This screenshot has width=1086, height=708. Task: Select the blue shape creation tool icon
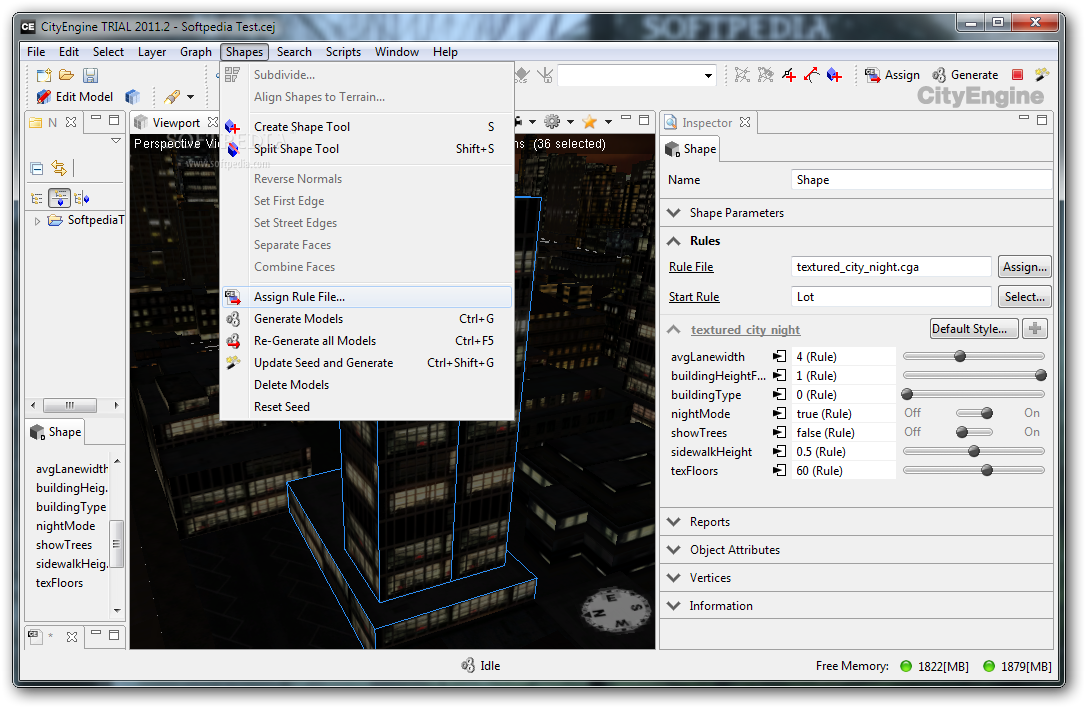click(x=835, y=75)
